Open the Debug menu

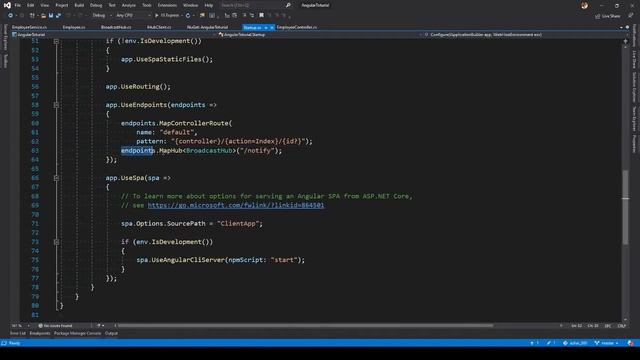(x=96, y=5)
